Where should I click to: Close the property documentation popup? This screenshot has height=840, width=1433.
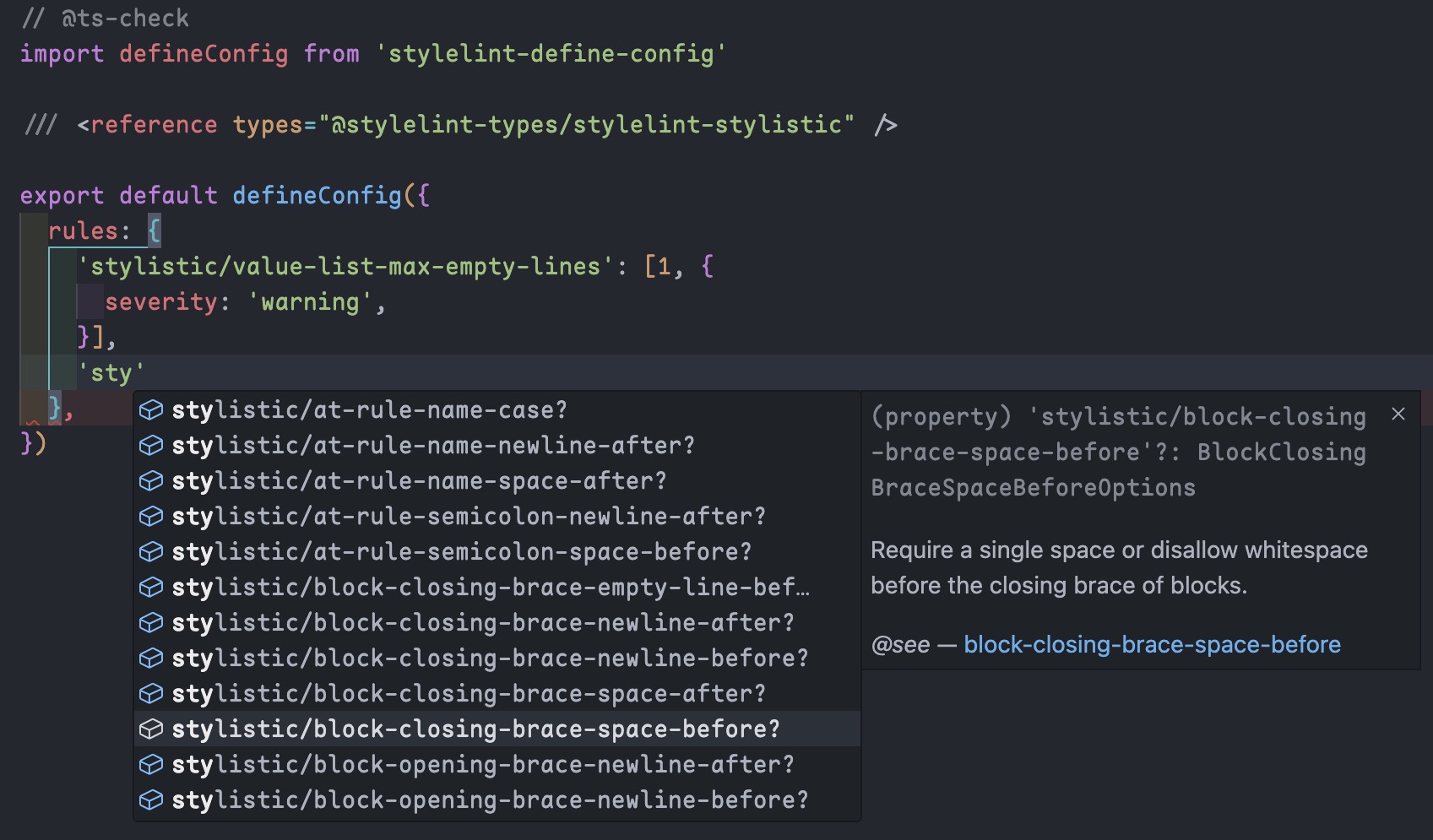[x=1398, y=414]
